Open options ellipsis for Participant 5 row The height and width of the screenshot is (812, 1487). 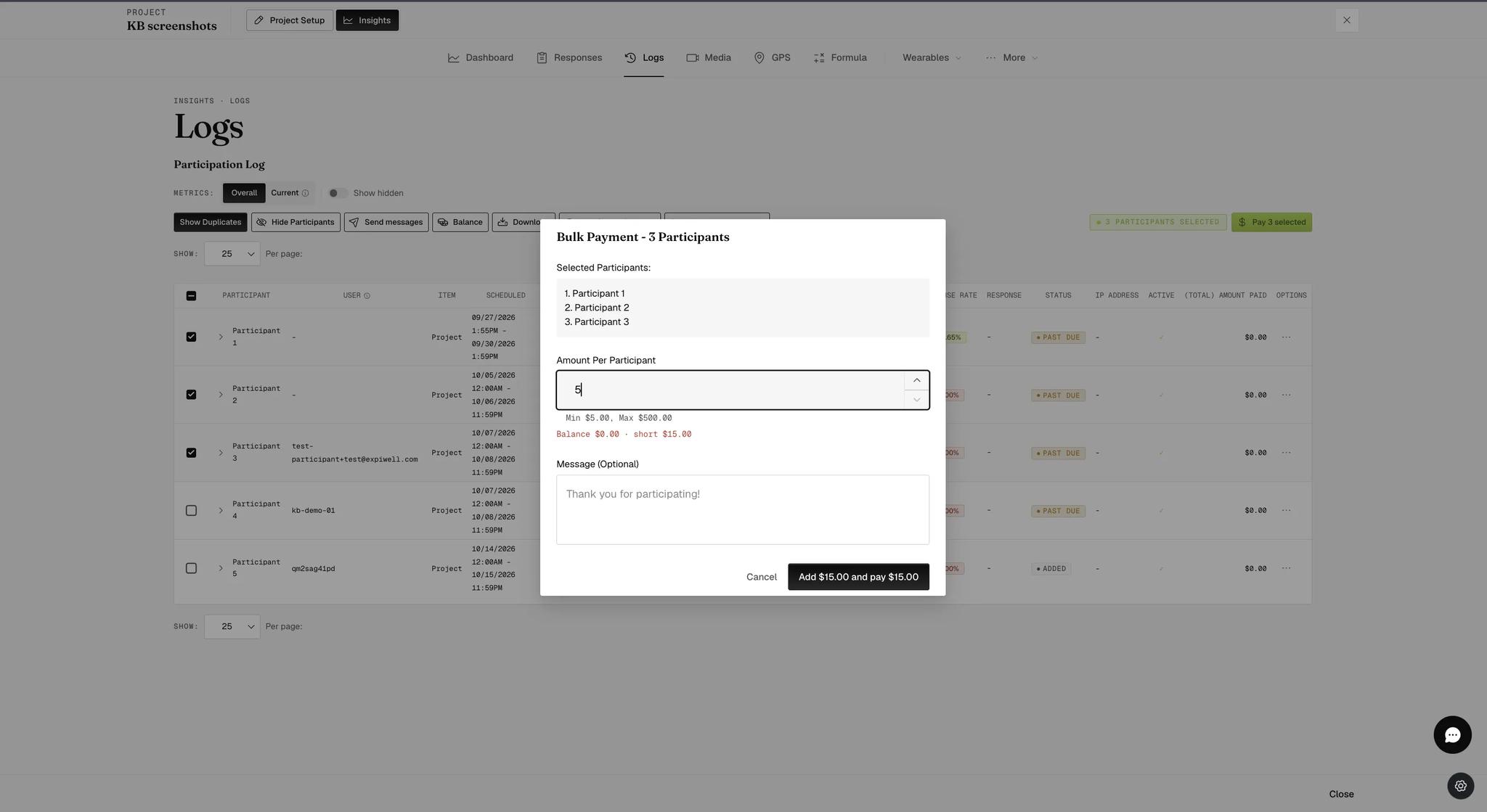tap(1286, 568)
